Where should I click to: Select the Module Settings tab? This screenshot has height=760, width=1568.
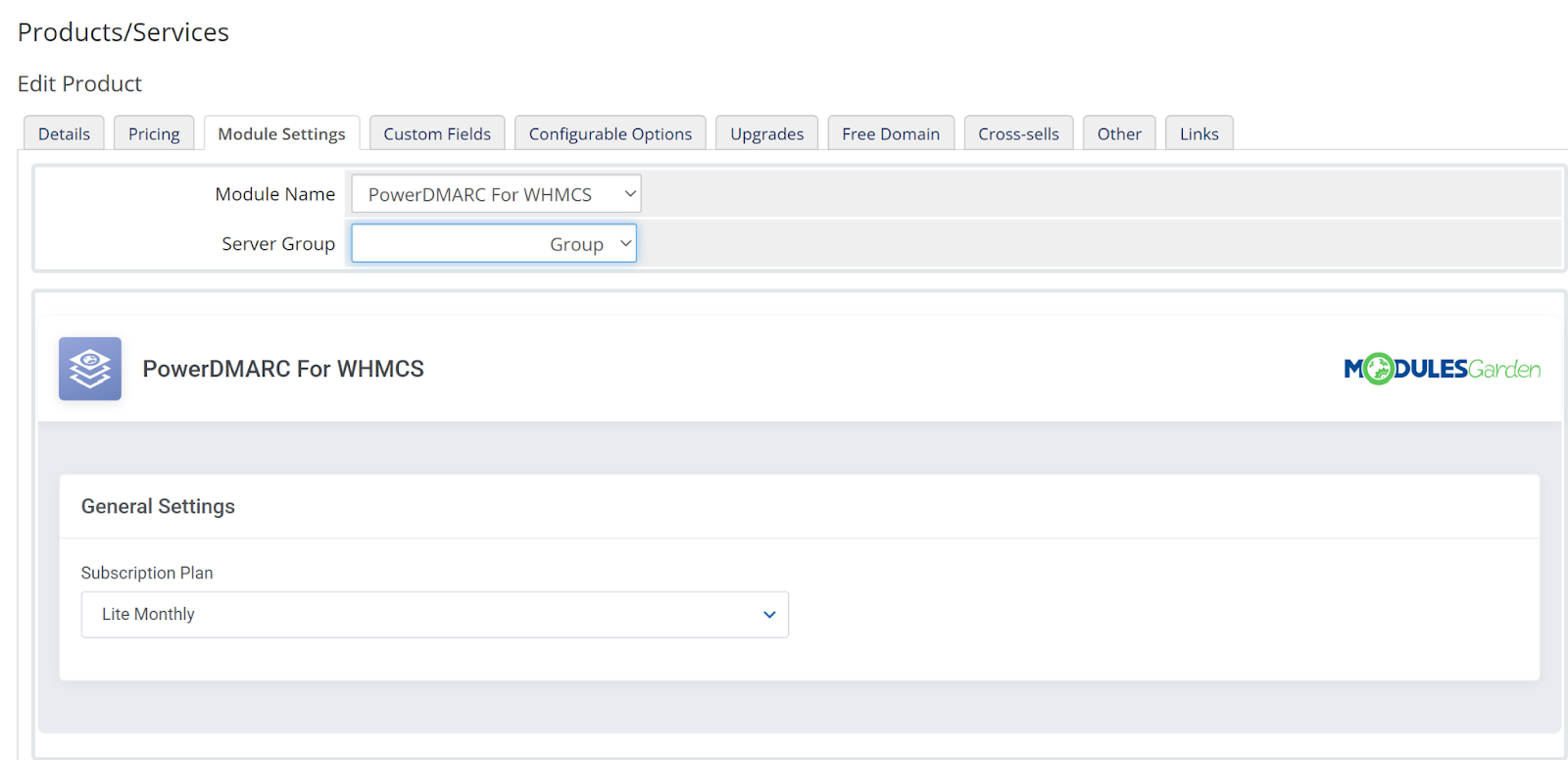[x=281, y=133]
